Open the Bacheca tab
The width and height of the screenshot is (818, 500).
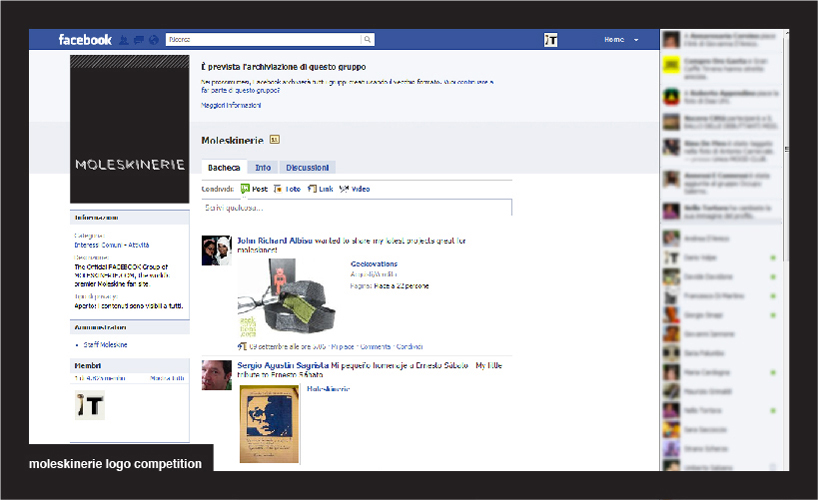(x=223, y=168)
